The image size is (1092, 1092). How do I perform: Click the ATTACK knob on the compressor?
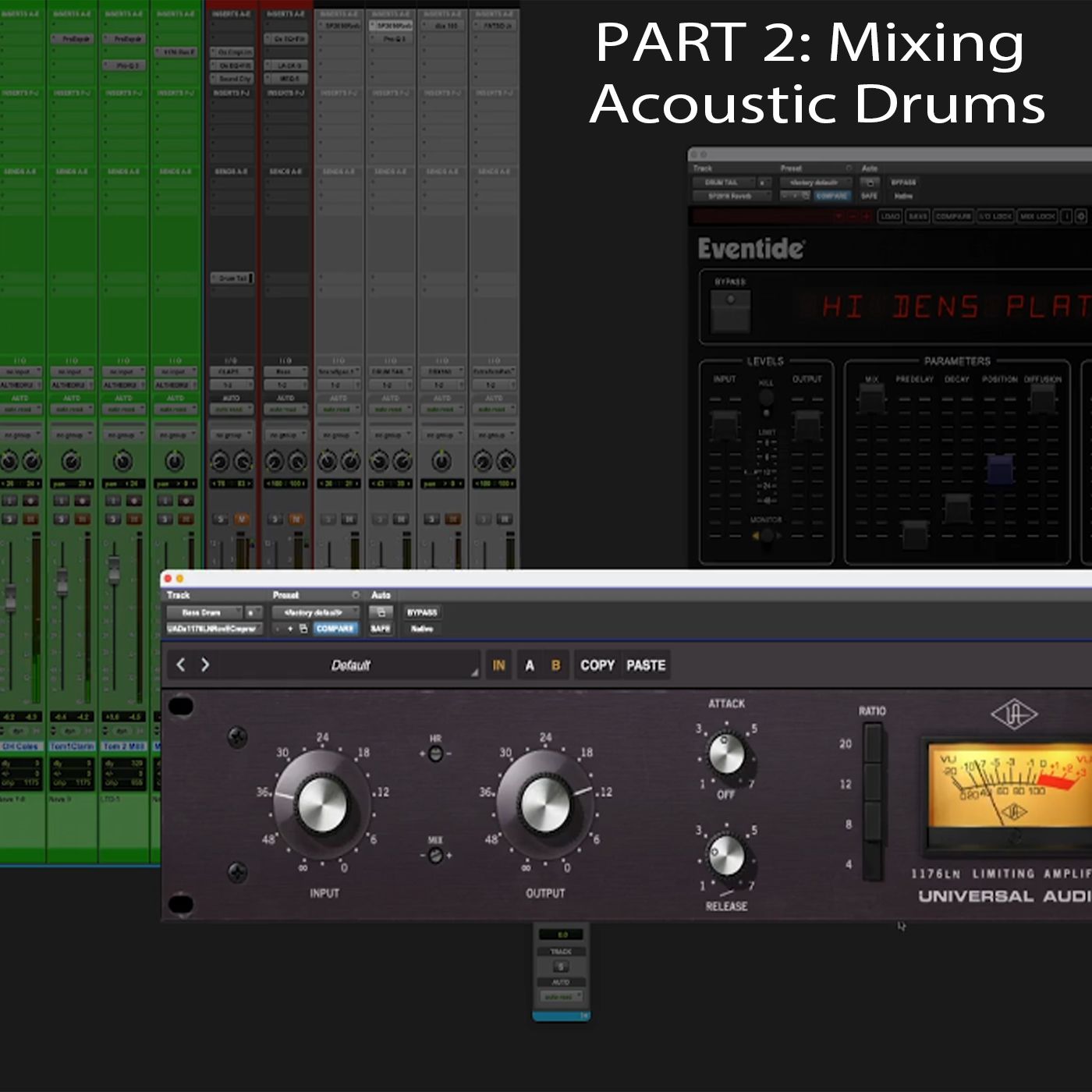[x=726, y=754]
